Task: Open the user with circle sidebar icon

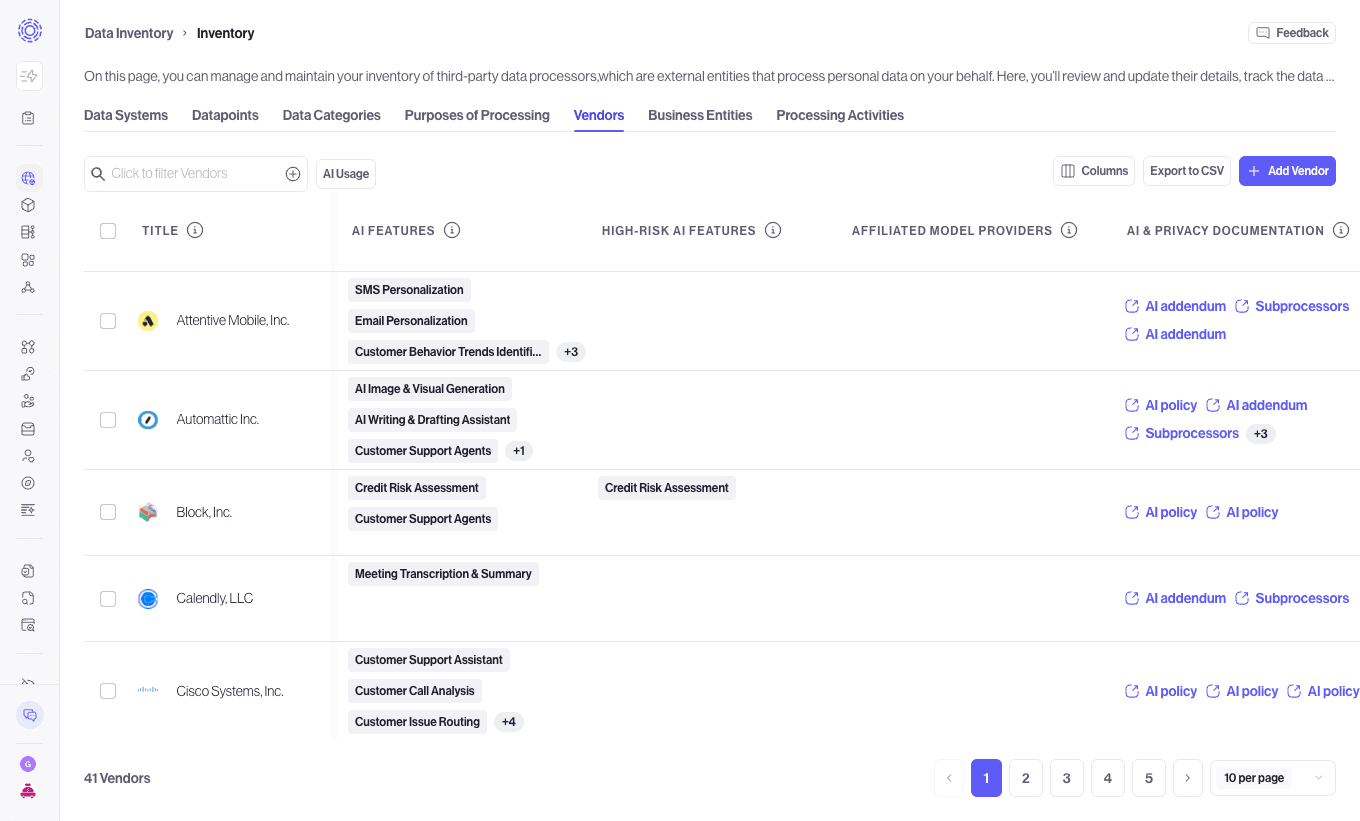Action: (28, 456)
